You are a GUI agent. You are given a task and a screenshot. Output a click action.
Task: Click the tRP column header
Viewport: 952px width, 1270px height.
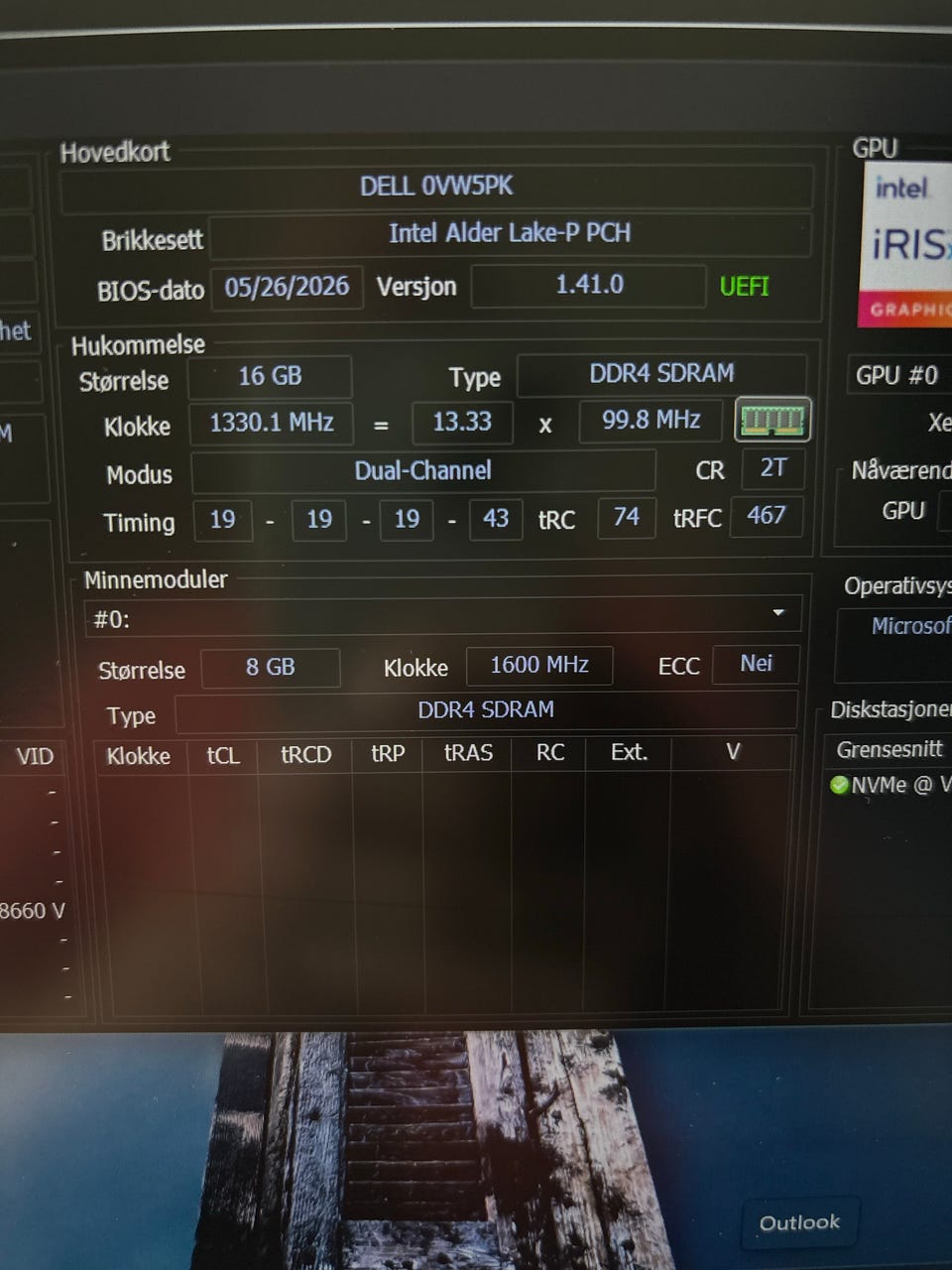[388, 754]
